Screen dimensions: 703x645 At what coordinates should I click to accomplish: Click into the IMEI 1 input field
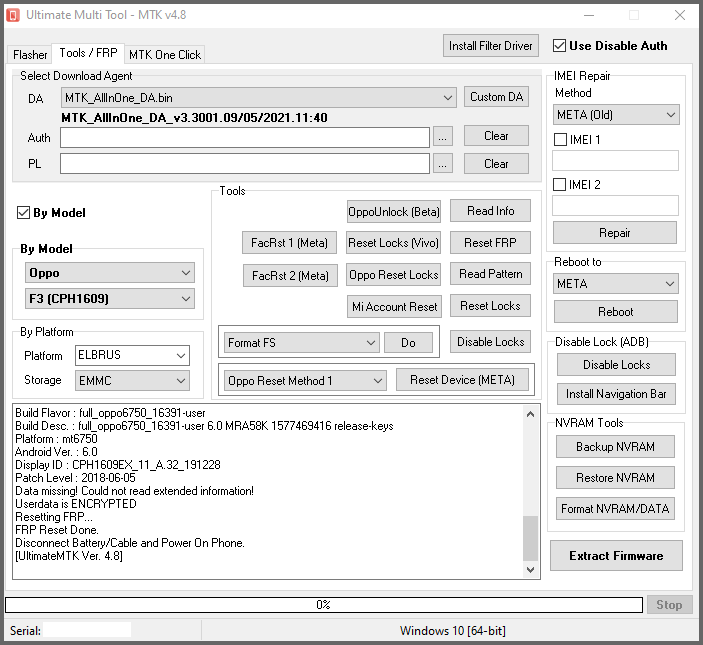pyautogui.click(x=615, y=161)
